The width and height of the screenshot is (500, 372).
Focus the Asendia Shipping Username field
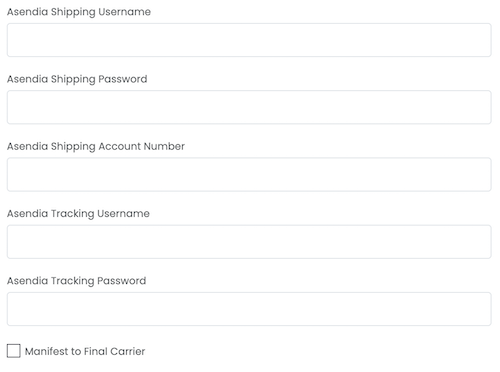(249, 40)
